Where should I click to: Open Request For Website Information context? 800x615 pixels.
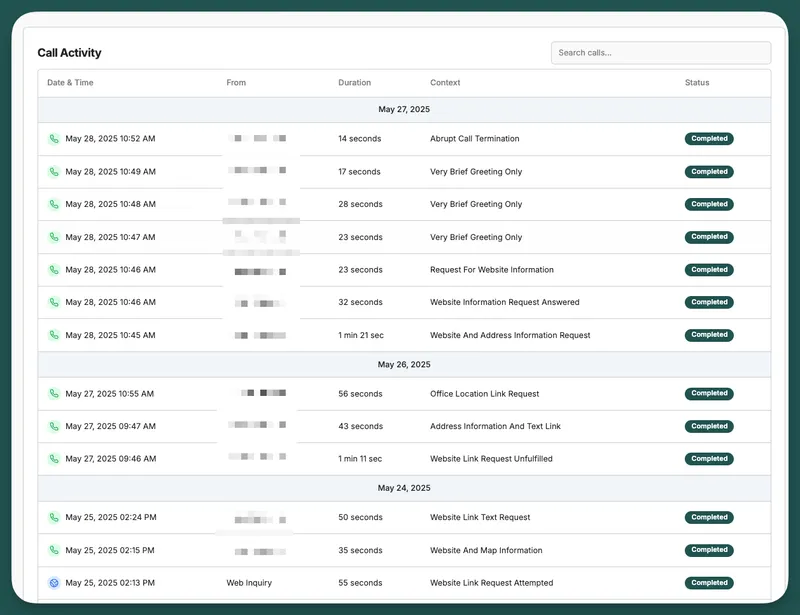(491, 269)
